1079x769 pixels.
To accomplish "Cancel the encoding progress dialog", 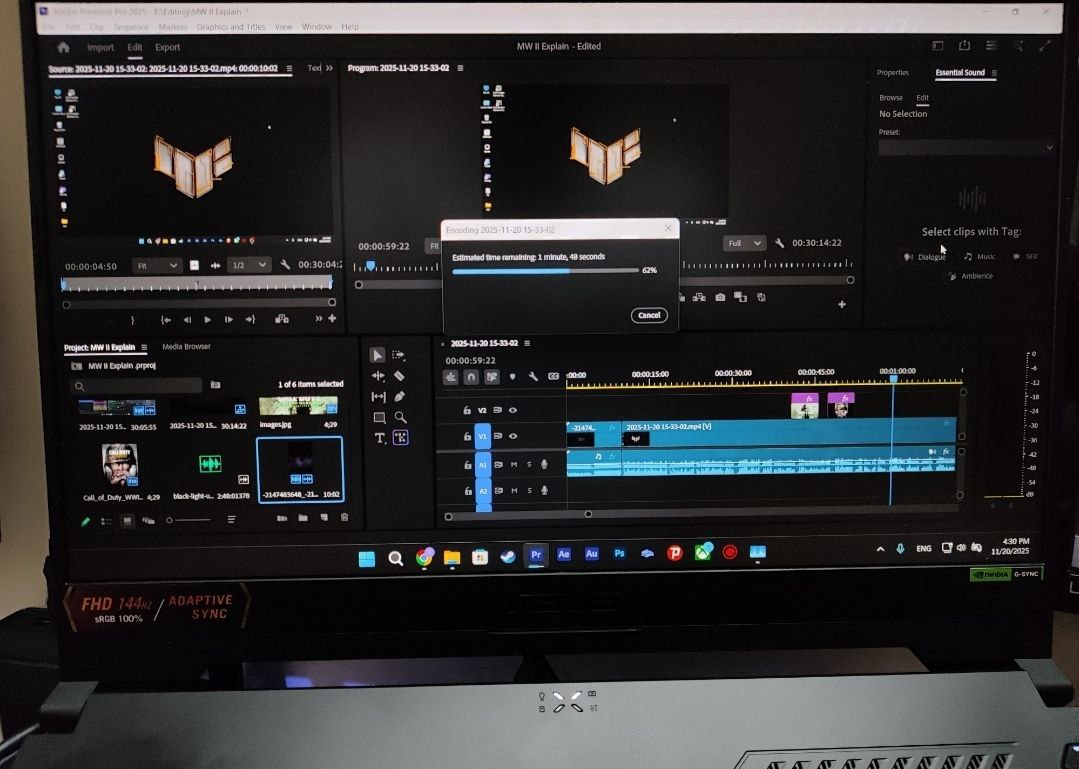I will coord(649,315).
